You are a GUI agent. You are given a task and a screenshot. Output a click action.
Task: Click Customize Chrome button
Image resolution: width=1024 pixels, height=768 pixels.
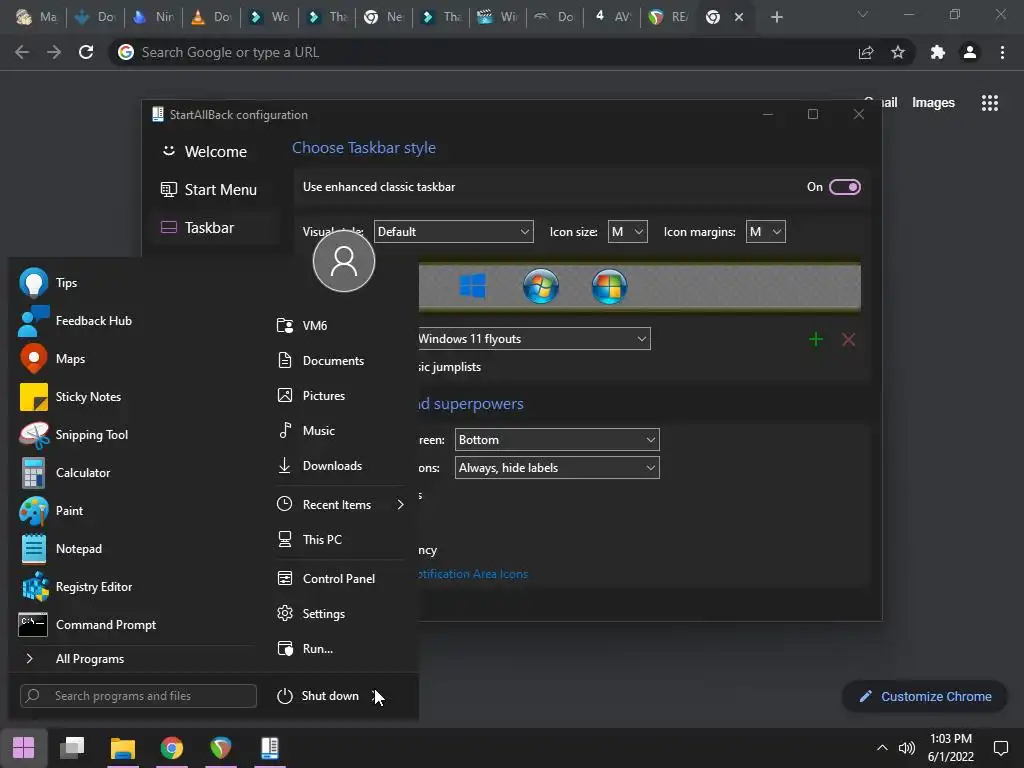tap(925, 697)
